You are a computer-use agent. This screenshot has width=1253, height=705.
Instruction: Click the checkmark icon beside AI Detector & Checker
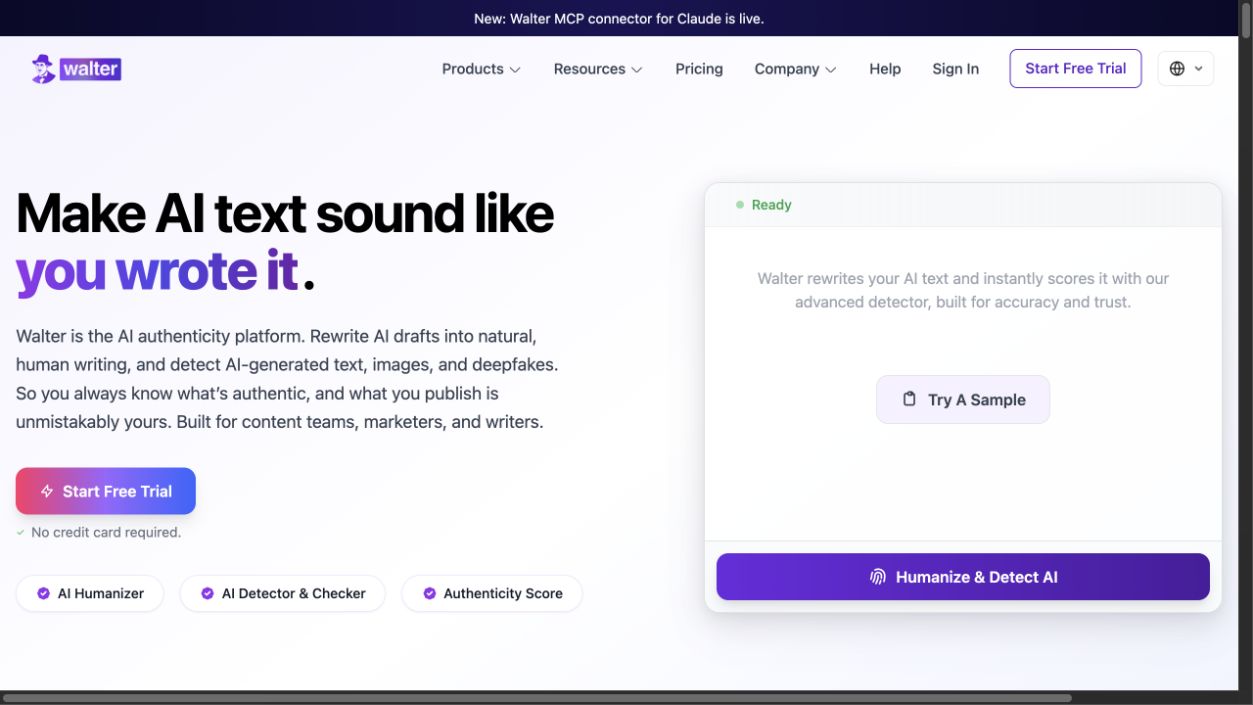pyautogui.click(x=207, y=593)
